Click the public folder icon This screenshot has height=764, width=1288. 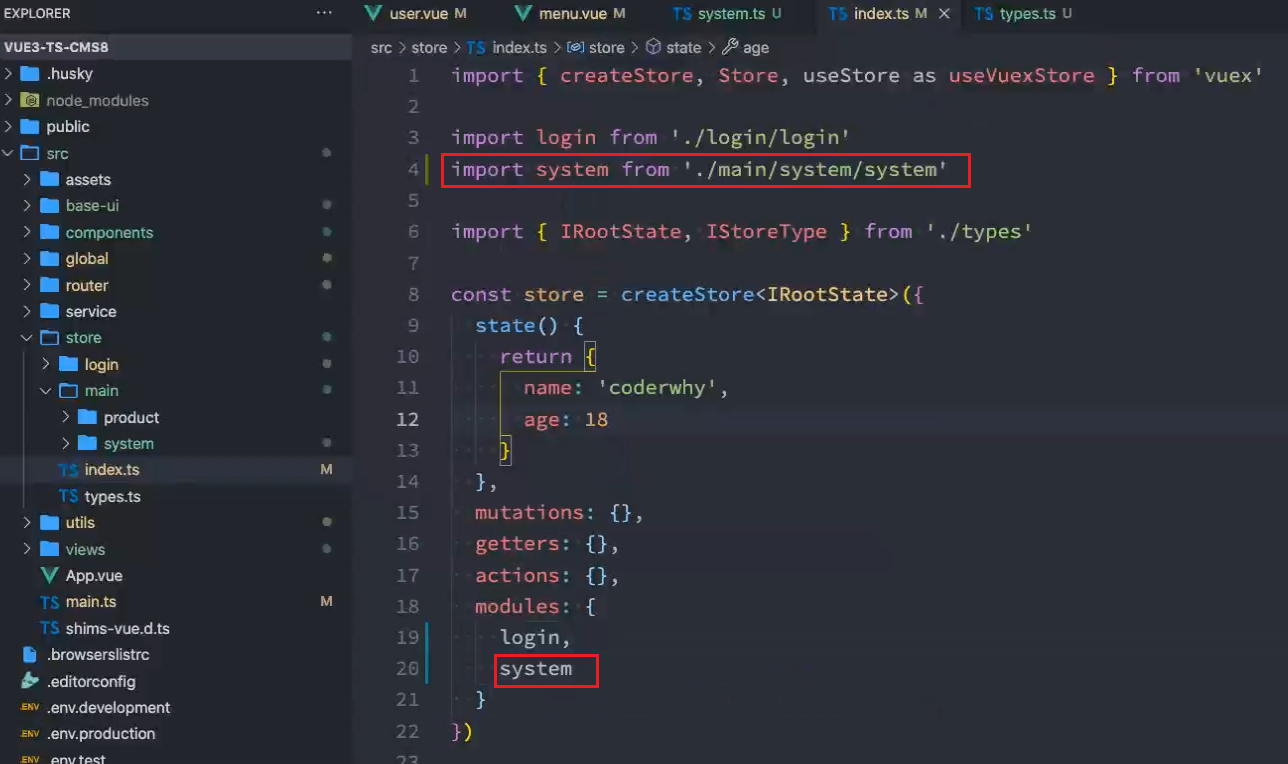pos(29,127)
